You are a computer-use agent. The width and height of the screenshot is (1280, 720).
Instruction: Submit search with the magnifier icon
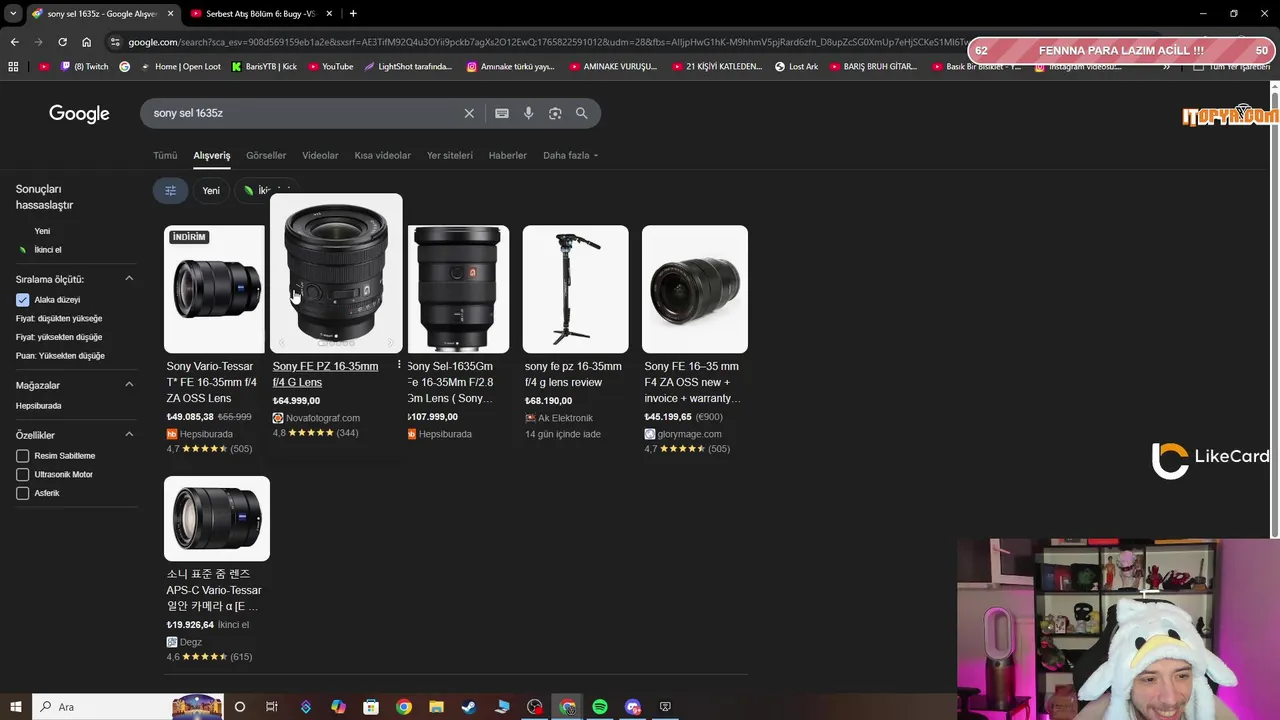click(581, 113)
